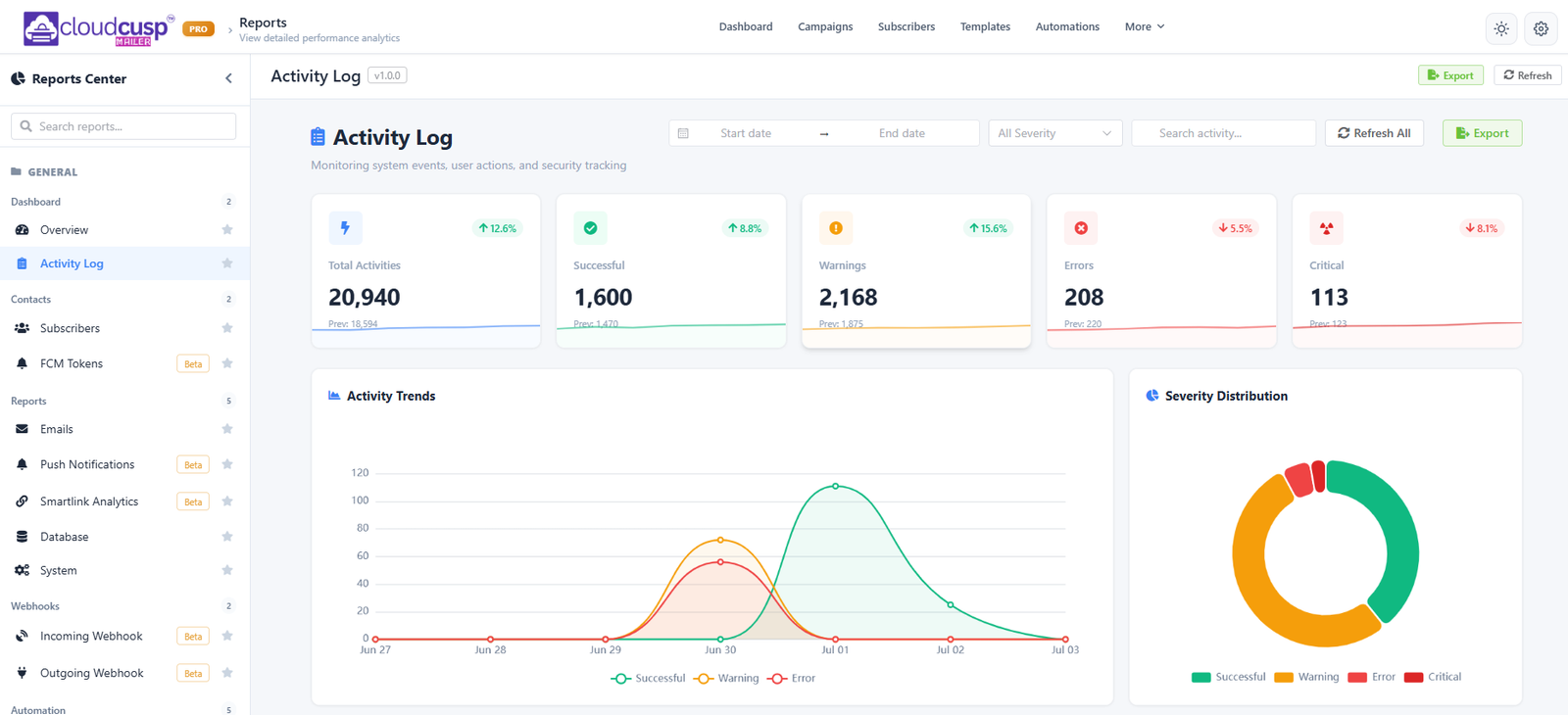Star the Subscribers report
The width and height of the screenshot is (1568, 715).
pyautogui.click(x=227, y=328)
